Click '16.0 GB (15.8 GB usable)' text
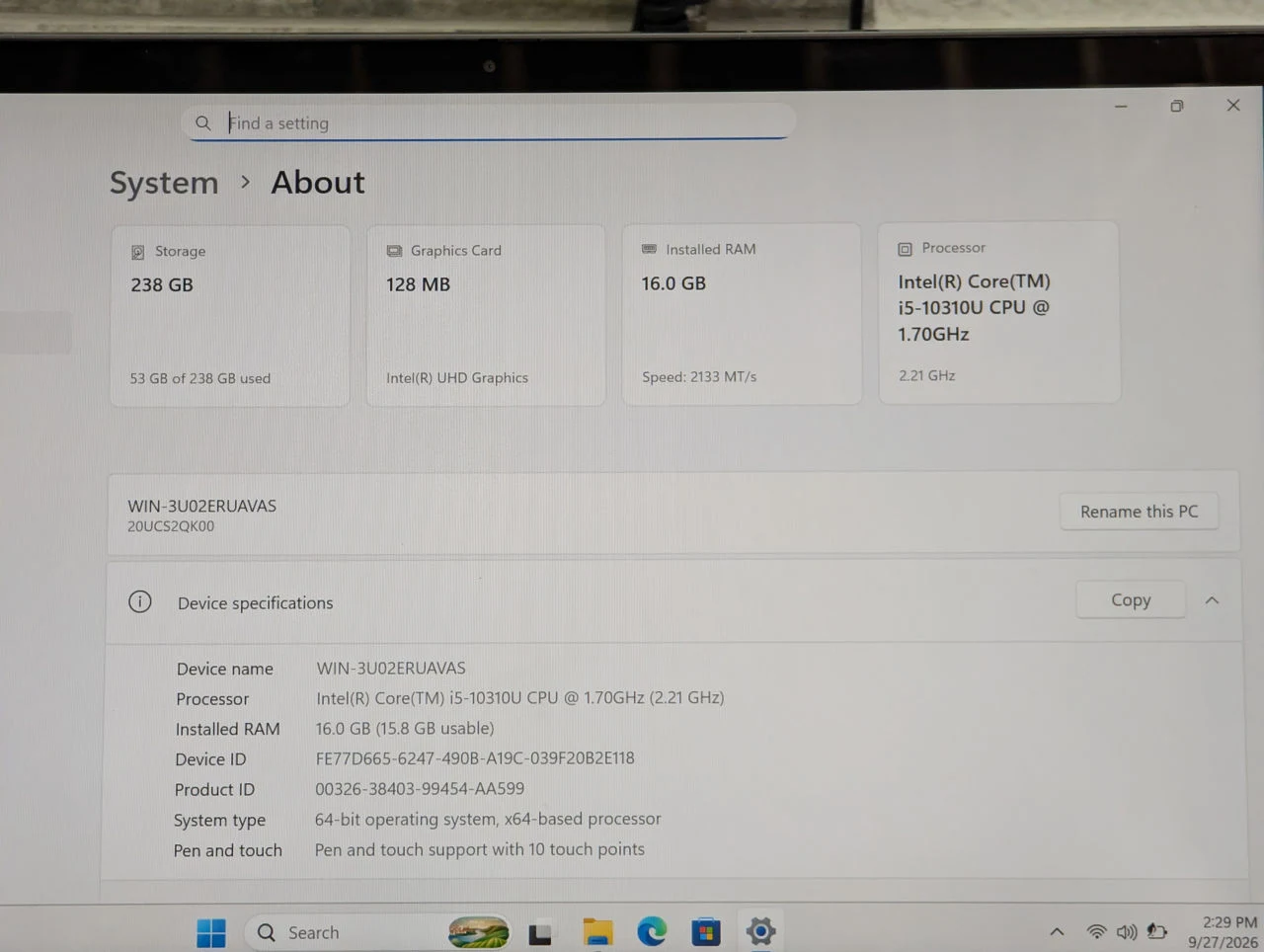The image size is (1264, 952). pyautogui.click(x=405, y=729)
